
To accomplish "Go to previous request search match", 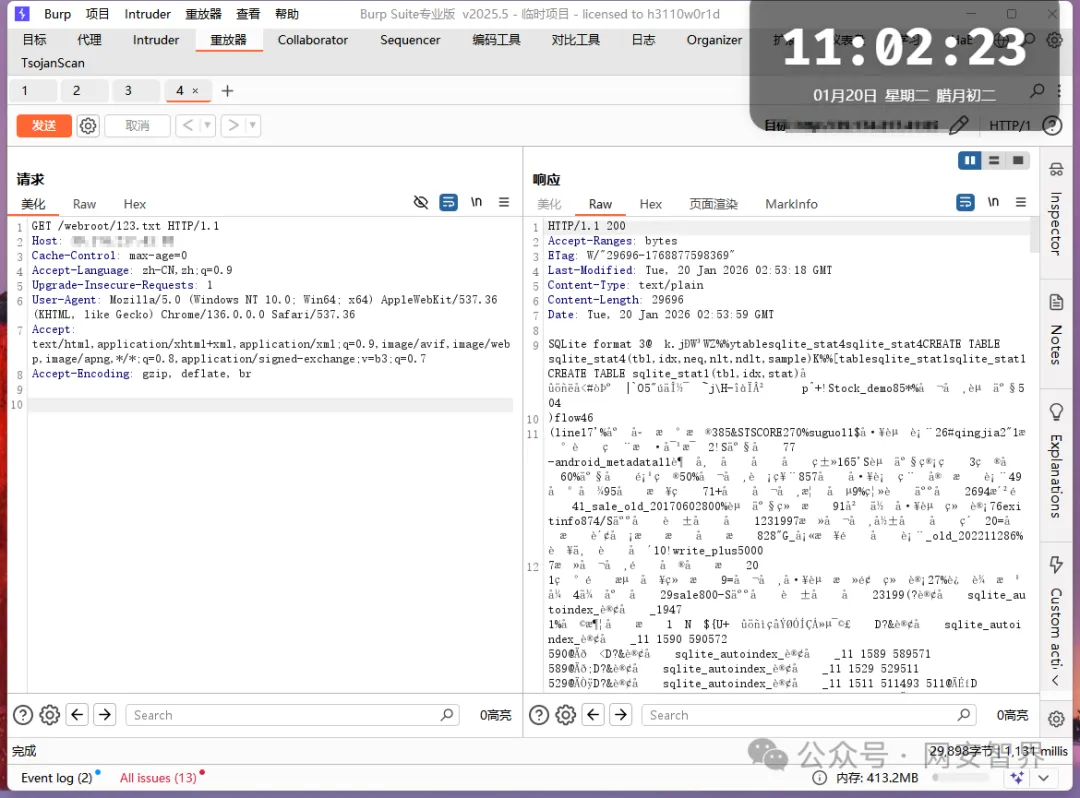I will click(x=77, y=715).
